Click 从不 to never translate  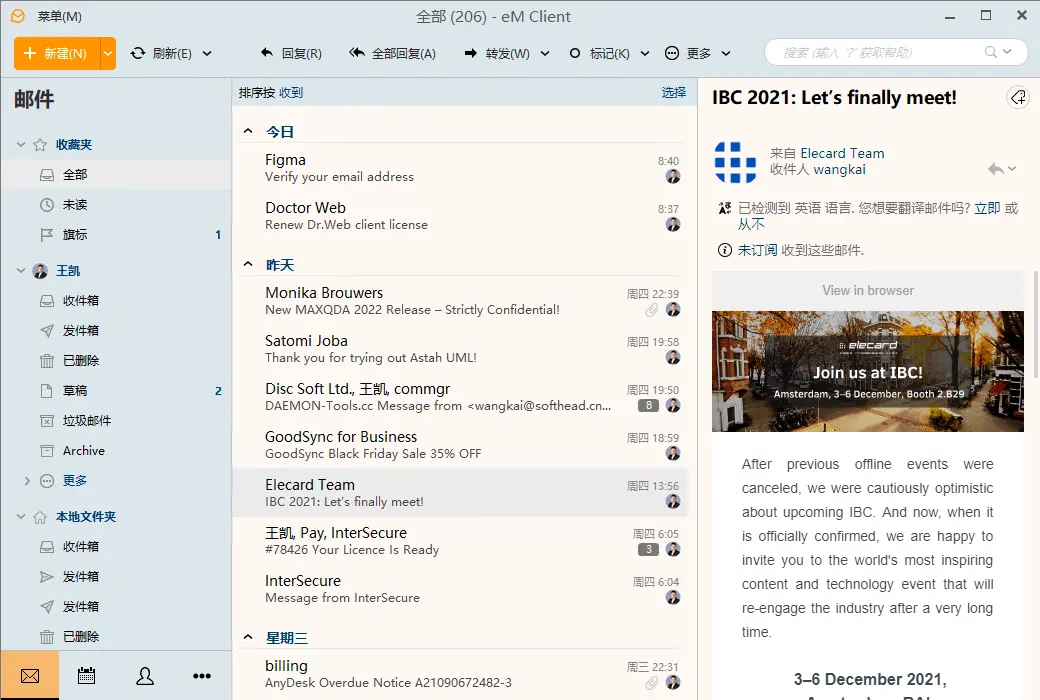[751, 224]
